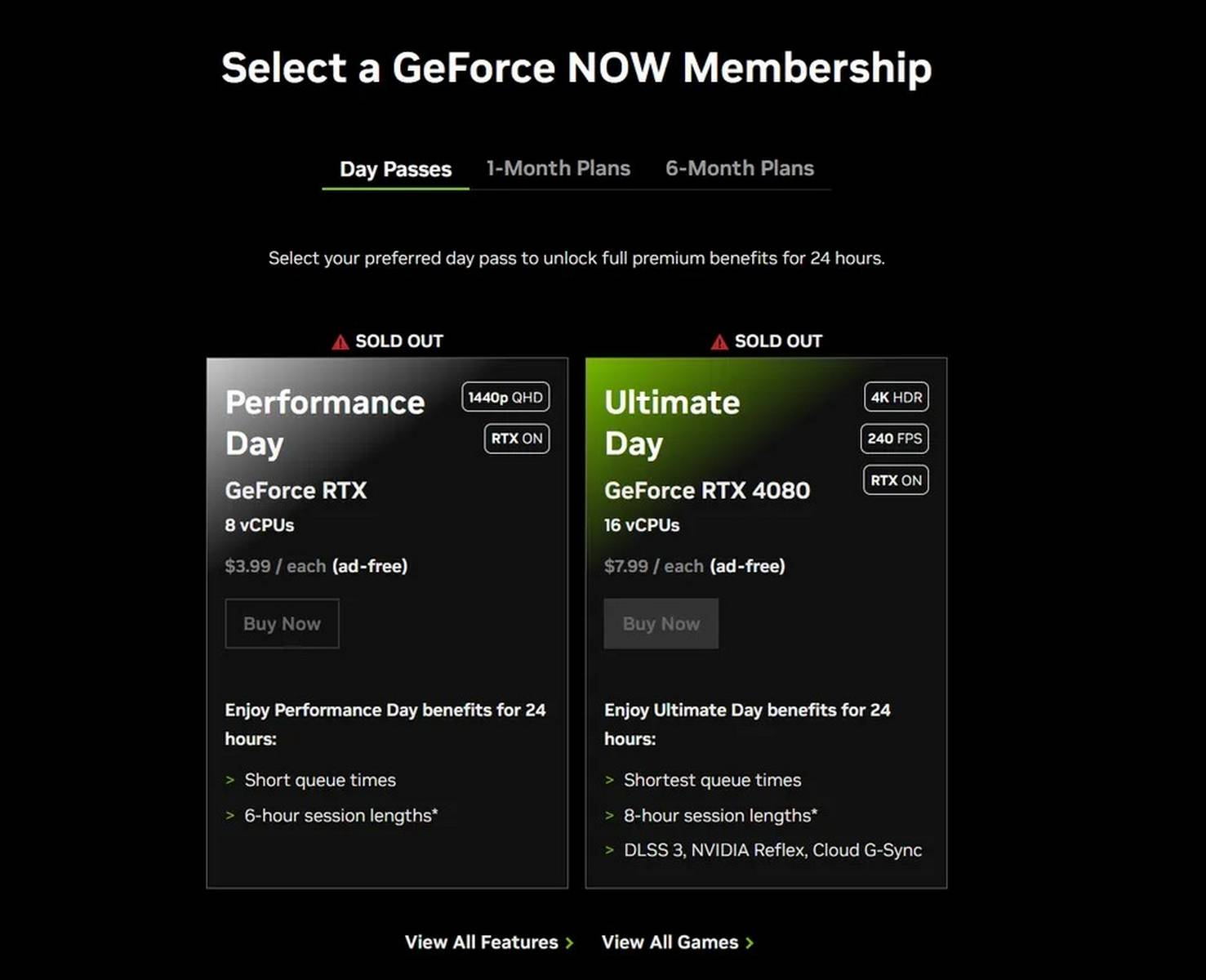Open View All Games
This screenshot has height=980, width=1206.
tap(670, 942)
